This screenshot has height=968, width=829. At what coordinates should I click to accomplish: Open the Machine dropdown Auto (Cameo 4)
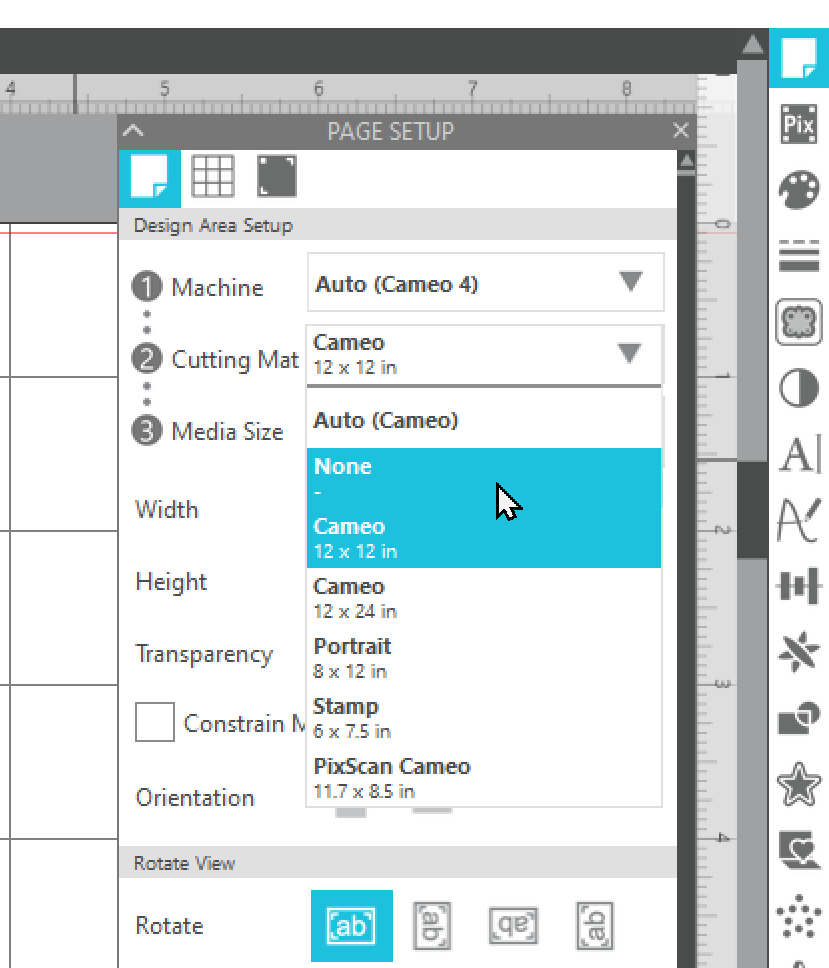pyautogui.click(x=485, y=283)
